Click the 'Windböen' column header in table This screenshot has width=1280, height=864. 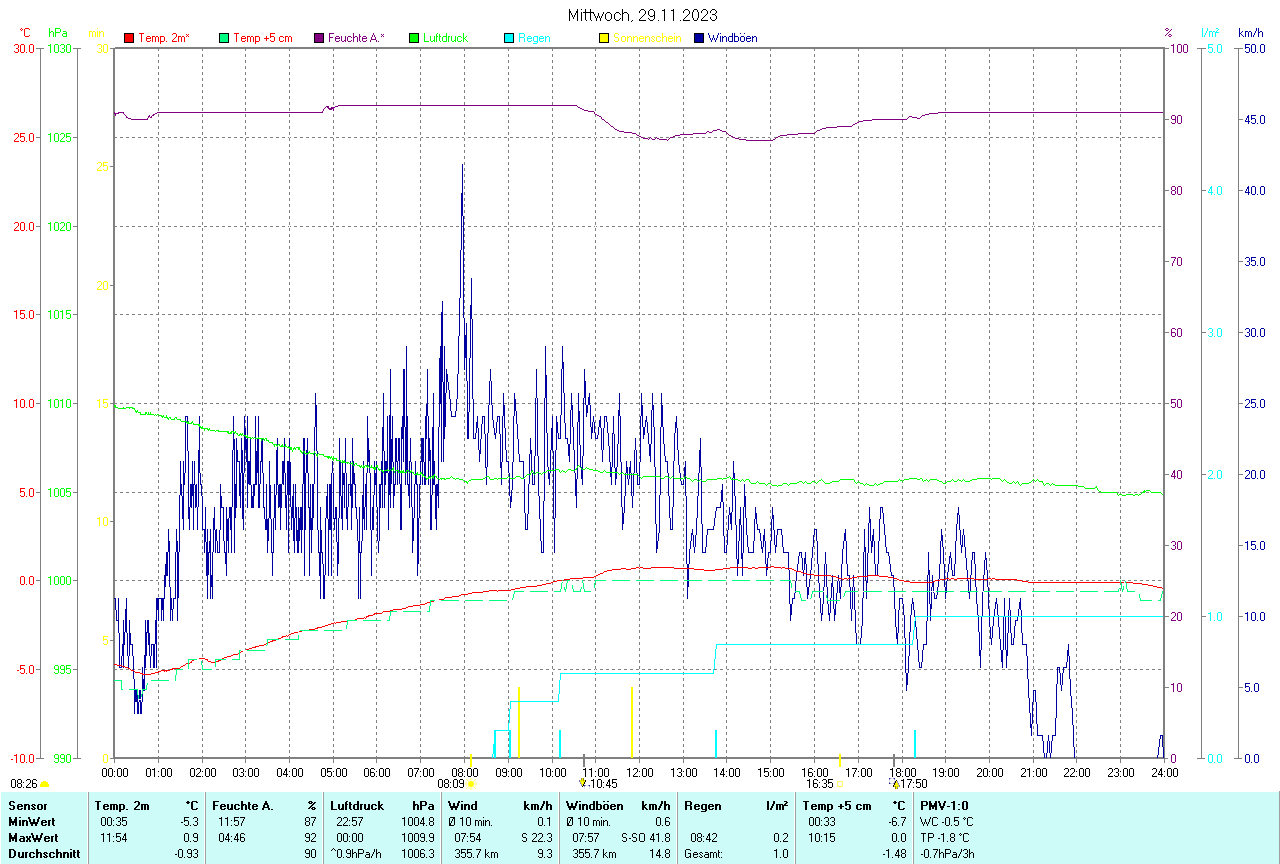coord(594,806)
